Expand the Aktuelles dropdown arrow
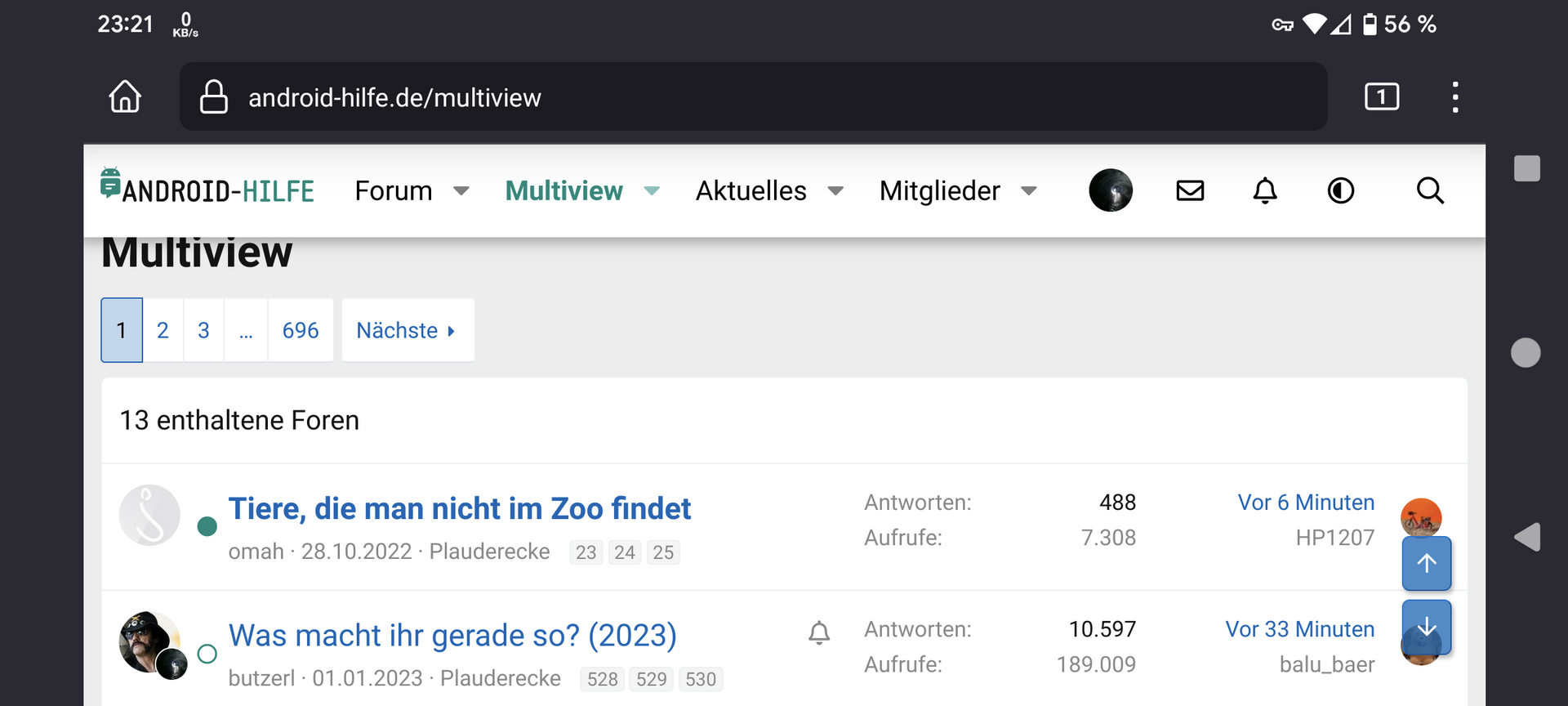This screenshot has width=1568, height=706. 835,191
